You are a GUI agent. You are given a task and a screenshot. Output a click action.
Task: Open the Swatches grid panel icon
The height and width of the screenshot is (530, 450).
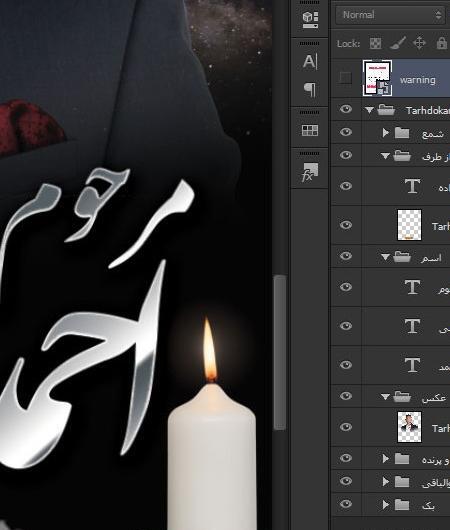(x=310, y=130)
